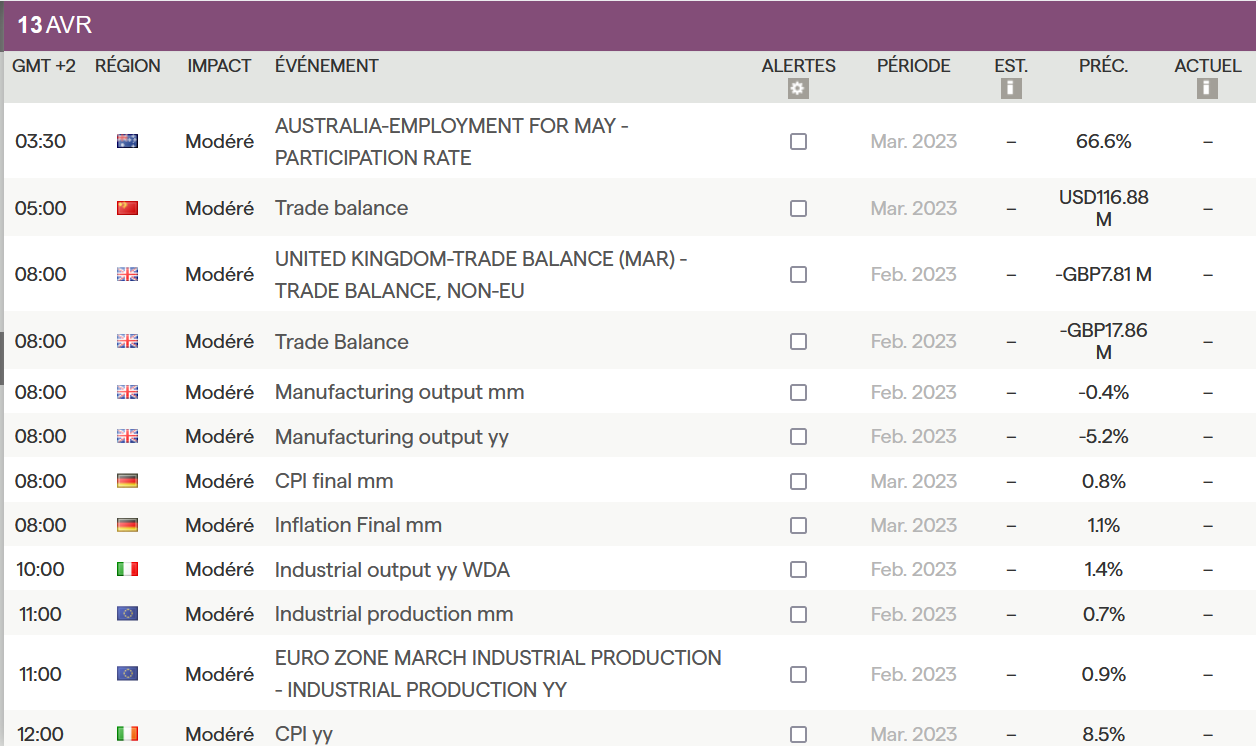Screen dimensions: 1258x746
Task: Click Italy flag beside Industrial output yy WDA
Action: 127,570
